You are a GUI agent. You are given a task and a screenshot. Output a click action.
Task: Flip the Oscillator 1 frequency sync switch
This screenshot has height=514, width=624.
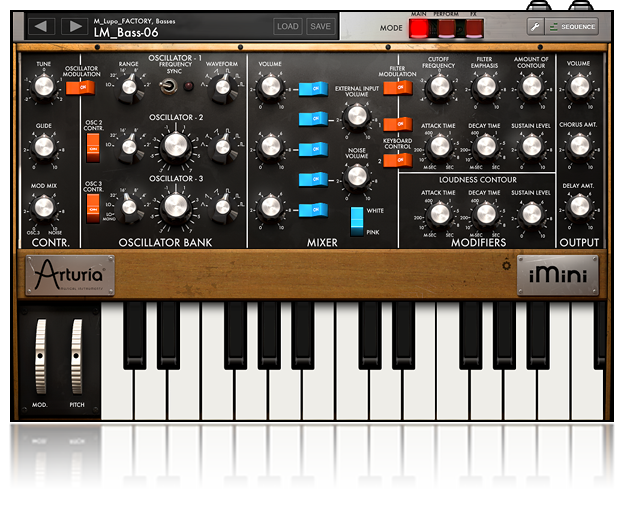tap(169, 86)
